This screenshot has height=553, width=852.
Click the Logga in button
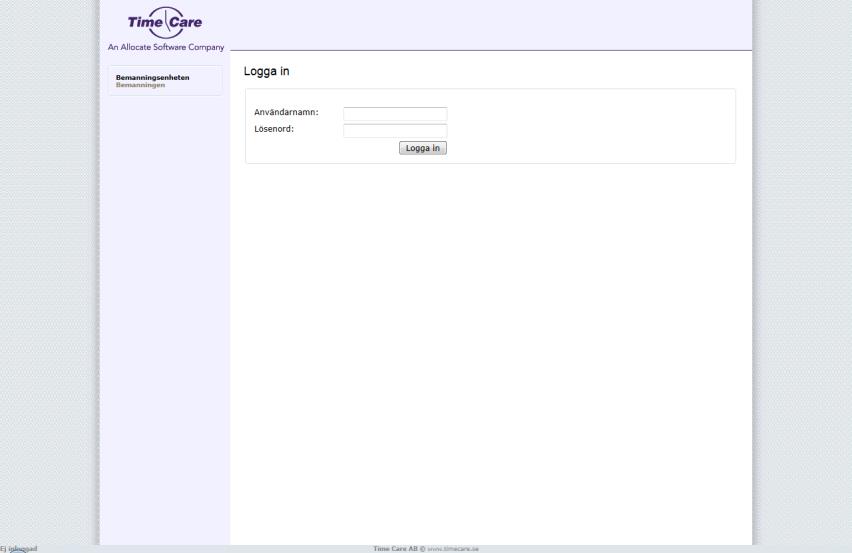point(423,148)
